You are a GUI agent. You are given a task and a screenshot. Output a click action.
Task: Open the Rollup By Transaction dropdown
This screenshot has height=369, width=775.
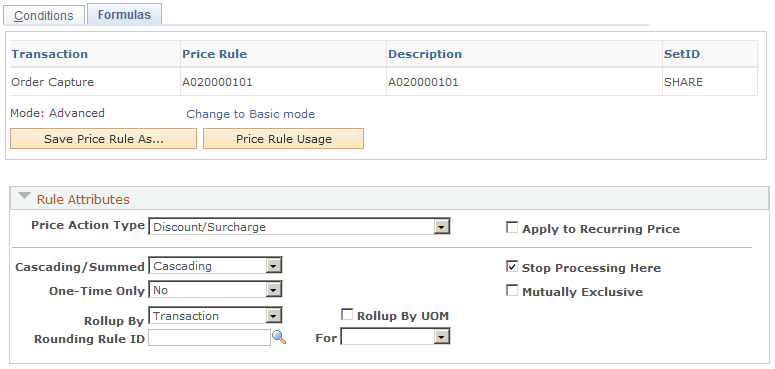point(215,316)
